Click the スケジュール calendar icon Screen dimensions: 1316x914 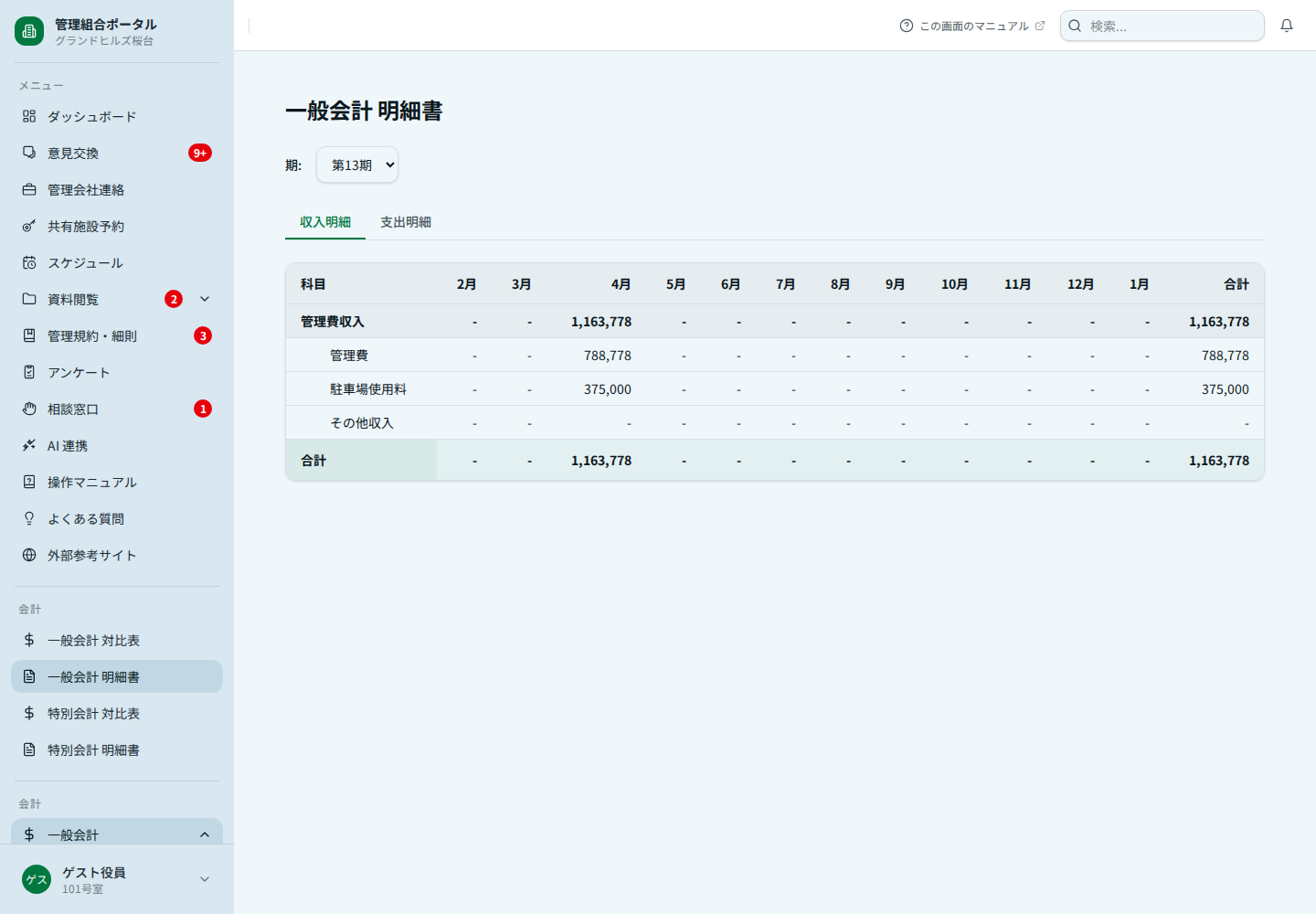29,262
